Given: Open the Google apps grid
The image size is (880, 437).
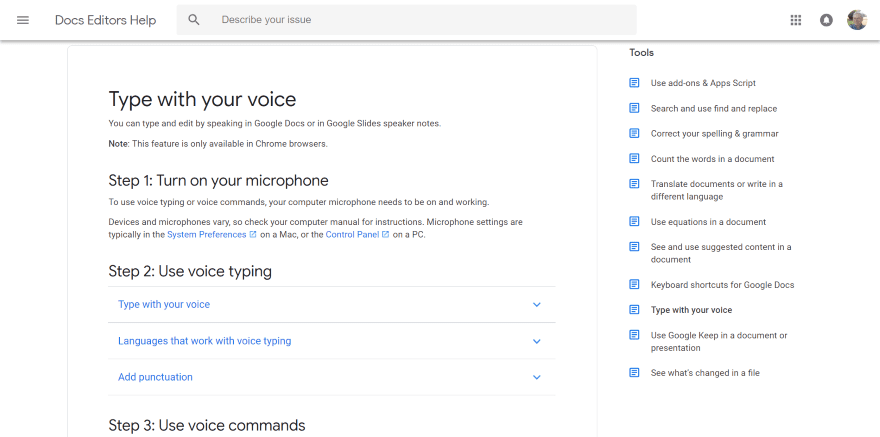Looking at the screenshot, I should 796,20.
